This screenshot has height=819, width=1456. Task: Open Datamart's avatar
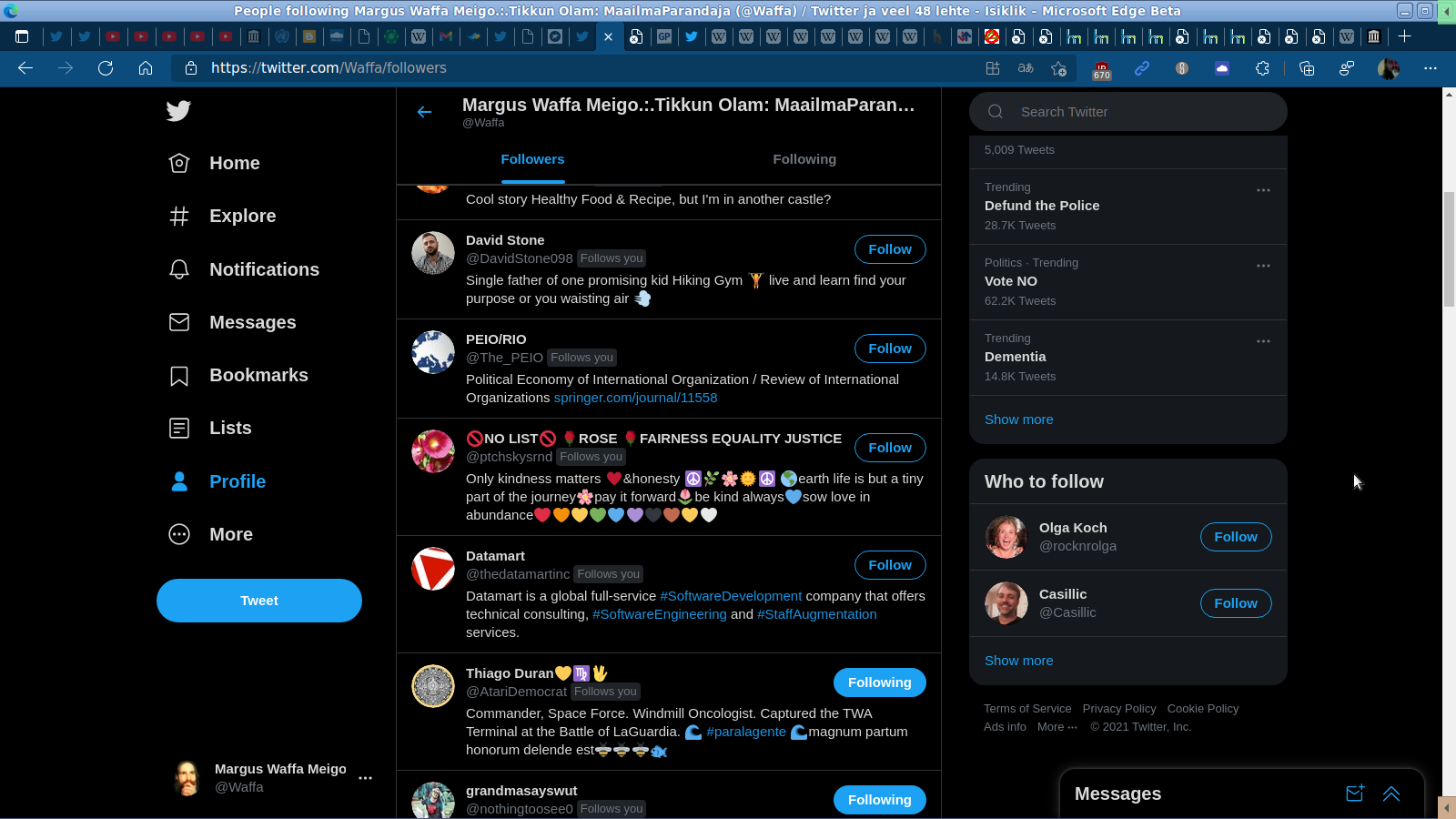tap(433, 569)
